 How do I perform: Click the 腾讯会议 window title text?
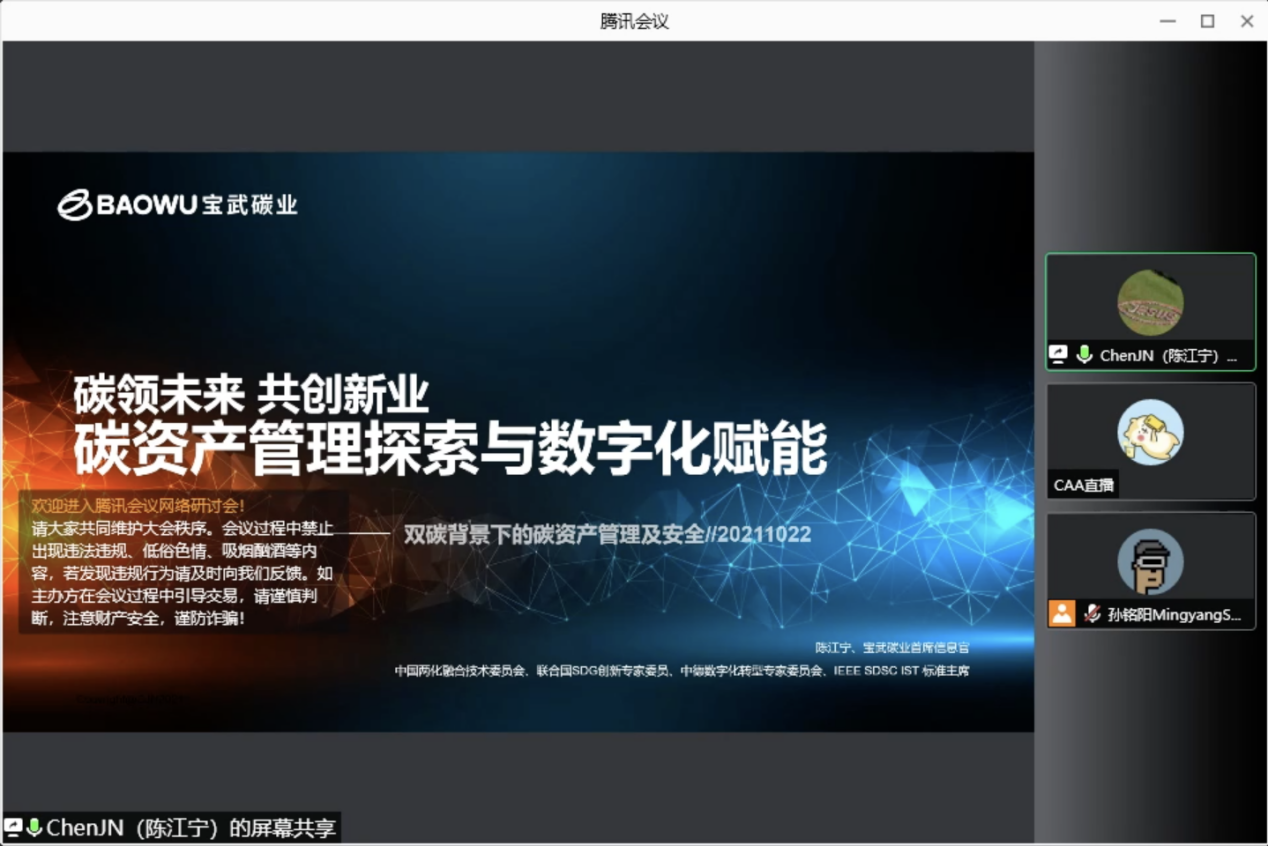[x=634, y=21]
